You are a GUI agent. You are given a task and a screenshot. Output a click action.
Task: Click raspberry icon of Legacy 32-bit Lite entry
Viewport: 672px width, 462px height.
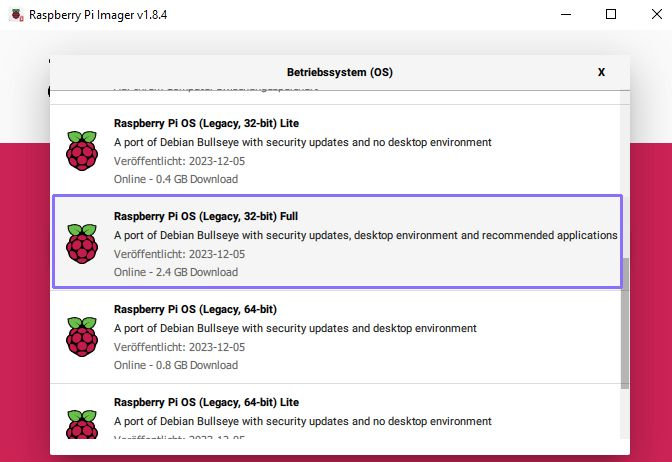click(x=82, y=151)
